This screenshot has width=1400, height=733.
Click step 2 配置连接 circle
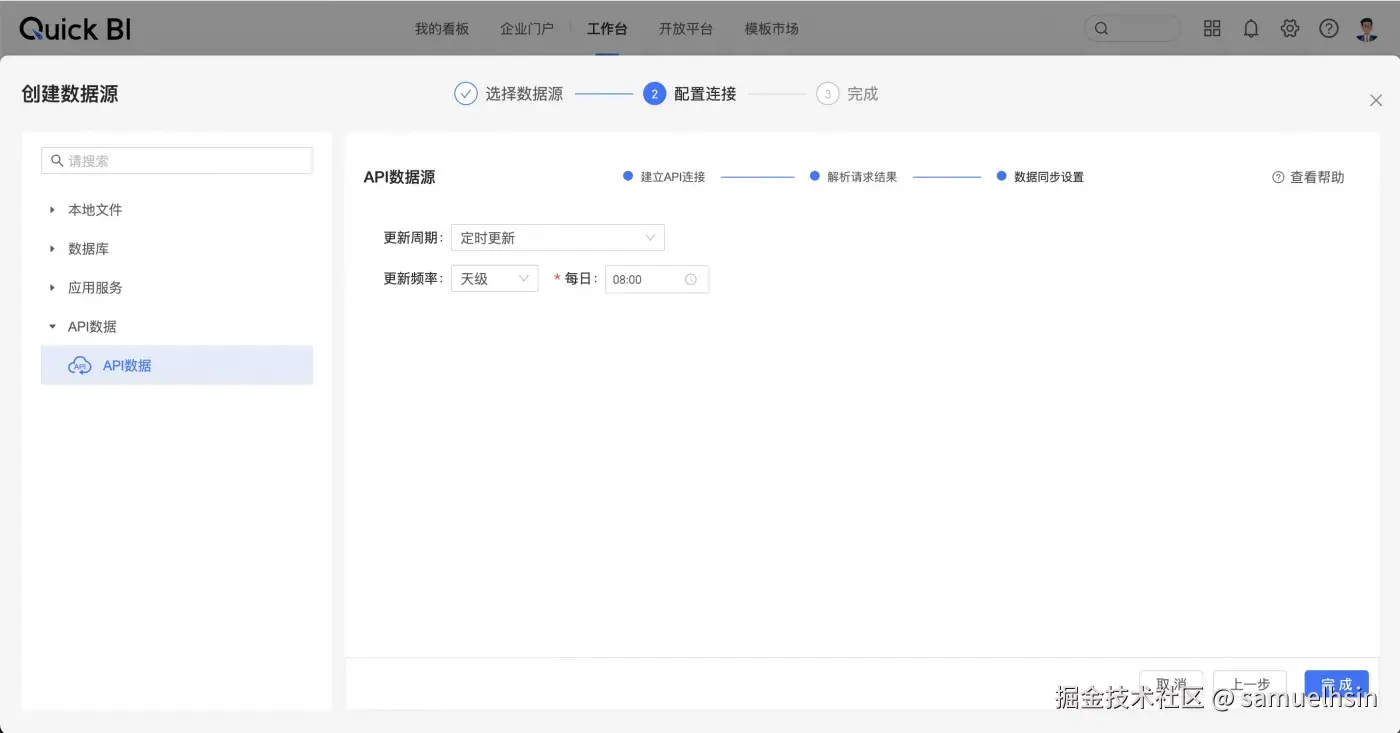pos(655,94)
